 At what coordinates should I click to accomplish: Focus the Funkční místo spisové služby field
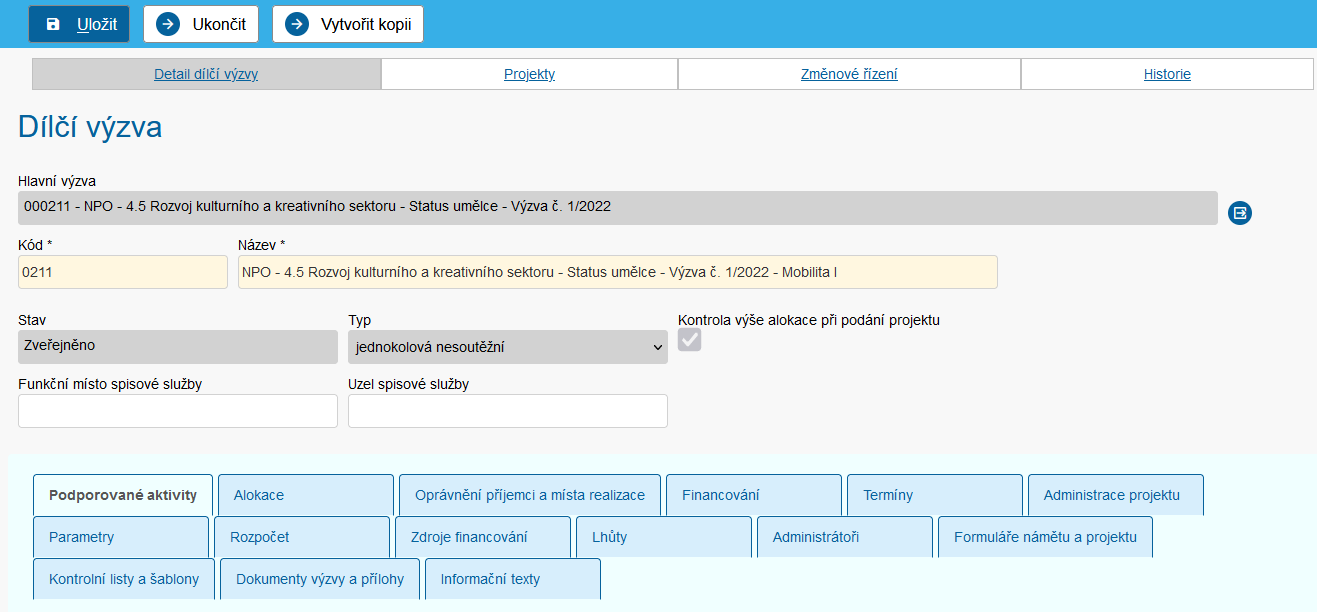coord(178,411)
